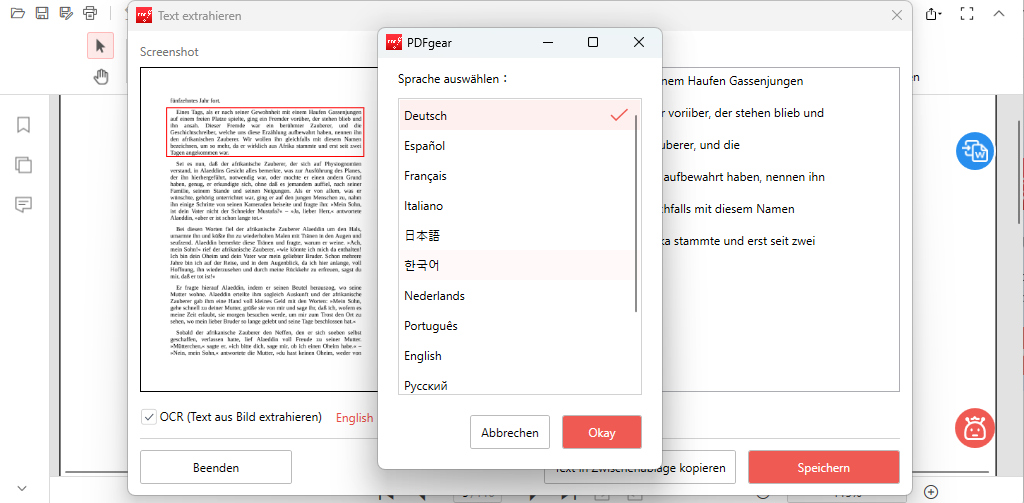
Task: Copy text with Zwischenablage kopieren button
Action: tap(640, 468)
